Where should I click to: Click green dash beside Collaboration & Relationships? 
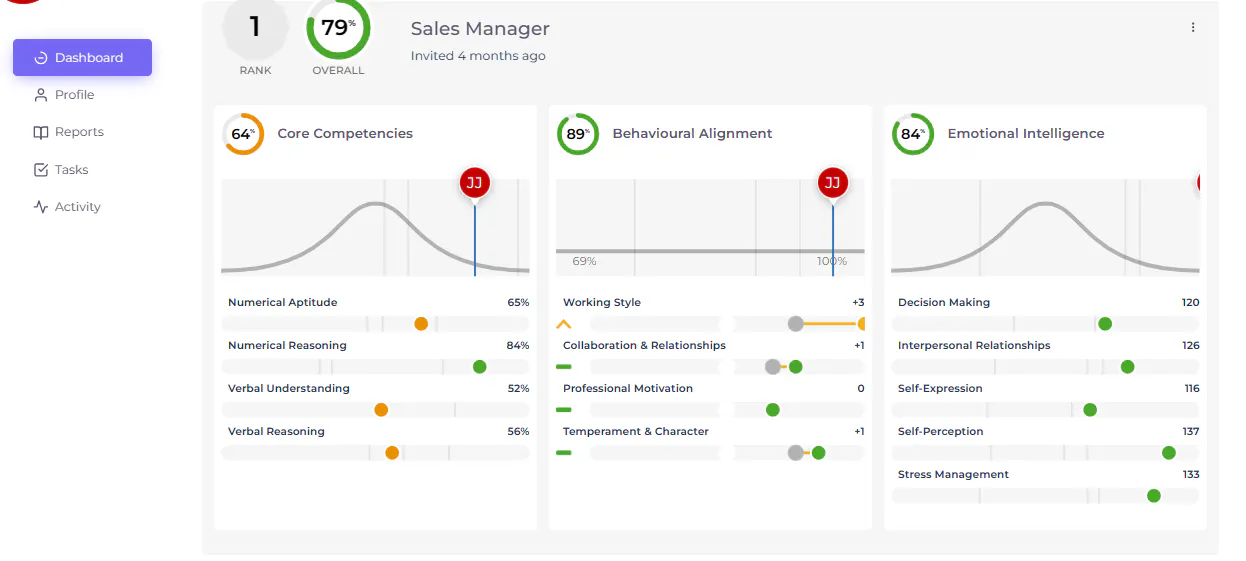coord(563,367)
